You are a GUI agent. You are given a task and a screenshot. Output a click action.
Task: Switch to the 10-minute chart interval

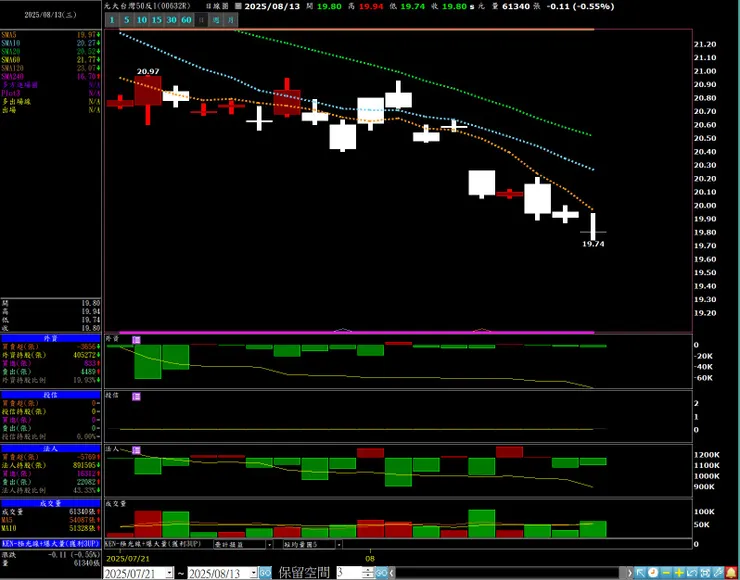142,20
